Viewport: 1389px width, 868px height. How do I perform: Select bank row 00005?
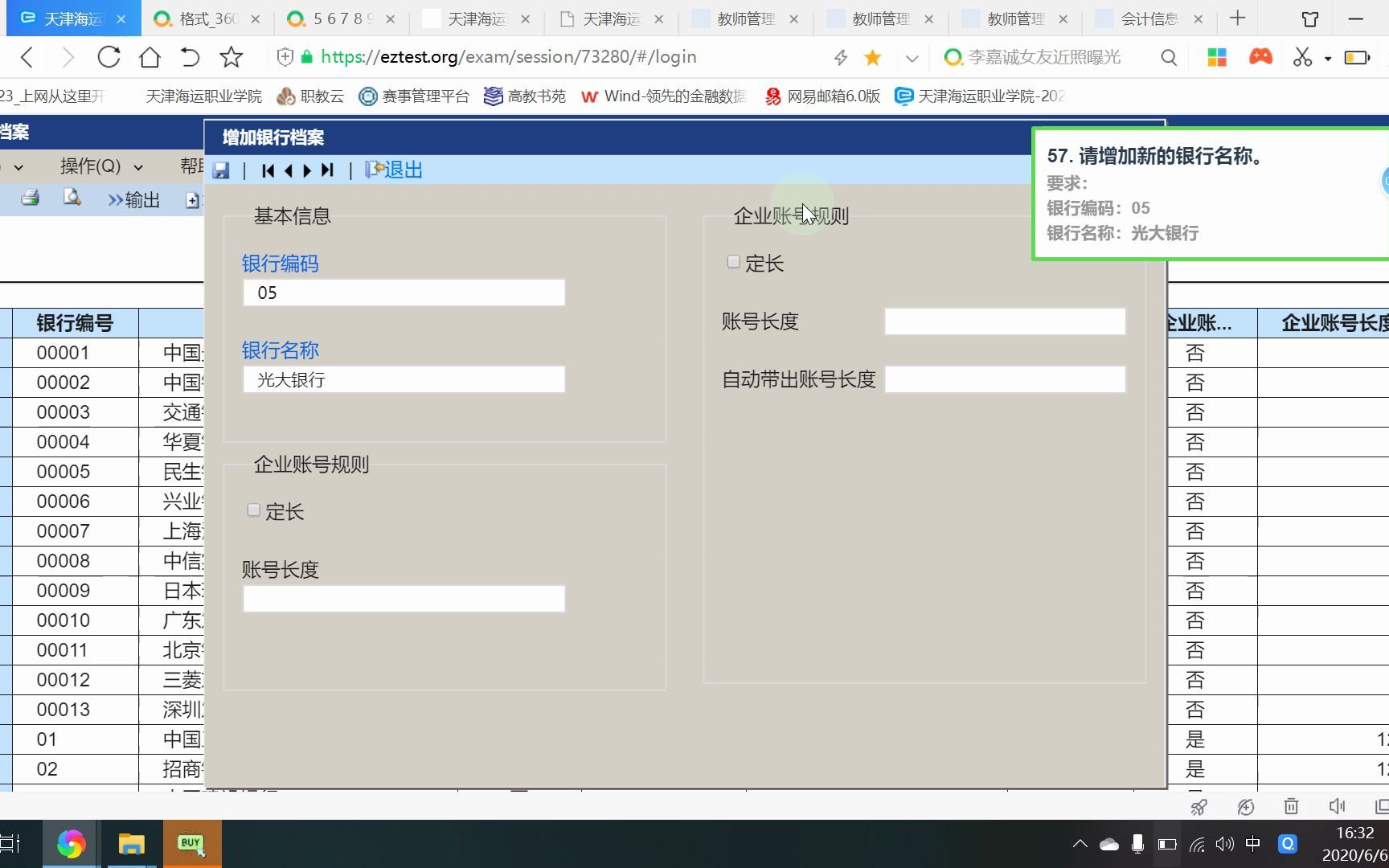[x=63, y=472]
